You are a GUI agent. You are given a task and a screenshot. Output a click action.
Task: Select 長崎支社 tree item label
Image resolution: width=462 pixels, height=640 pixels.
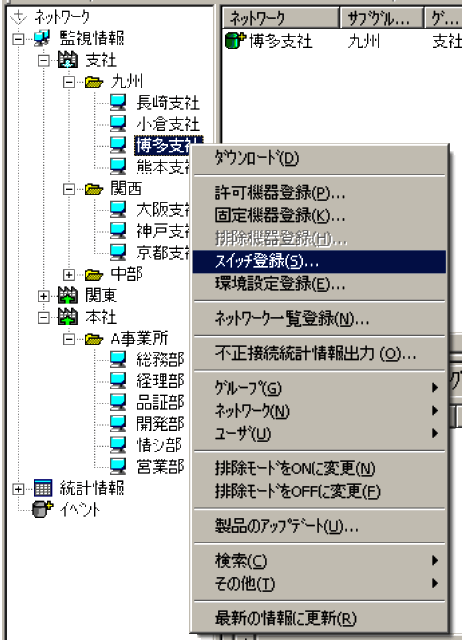coord(168,102)
